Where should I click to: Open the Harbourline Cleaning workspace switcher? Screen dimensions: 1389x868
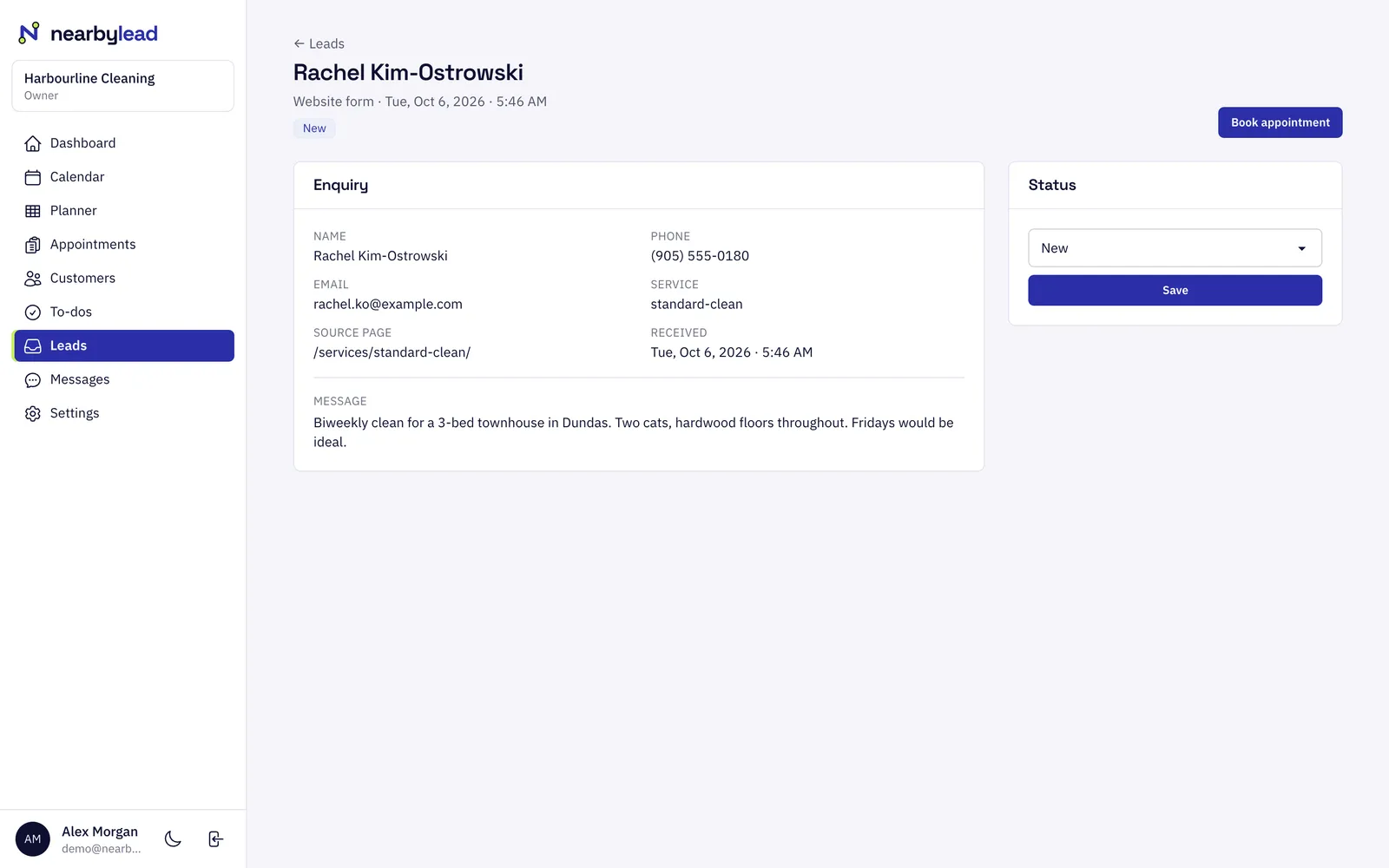pos(122,86)
